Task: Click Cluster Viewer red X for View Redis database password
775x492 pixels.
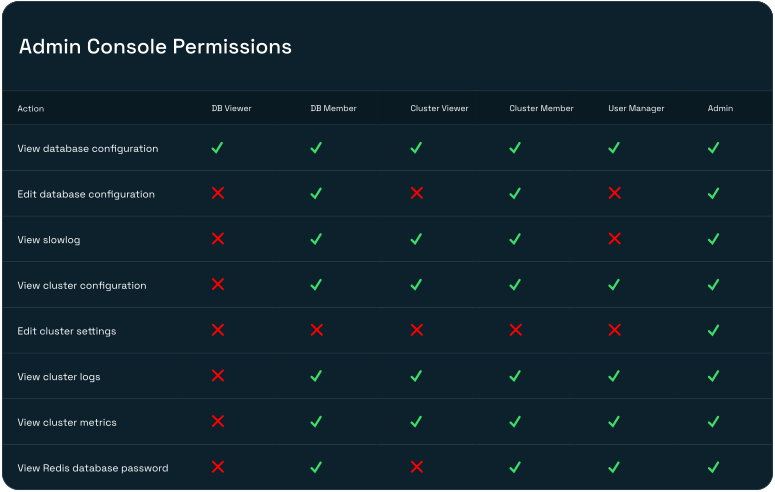Action: tap(416, 467)
